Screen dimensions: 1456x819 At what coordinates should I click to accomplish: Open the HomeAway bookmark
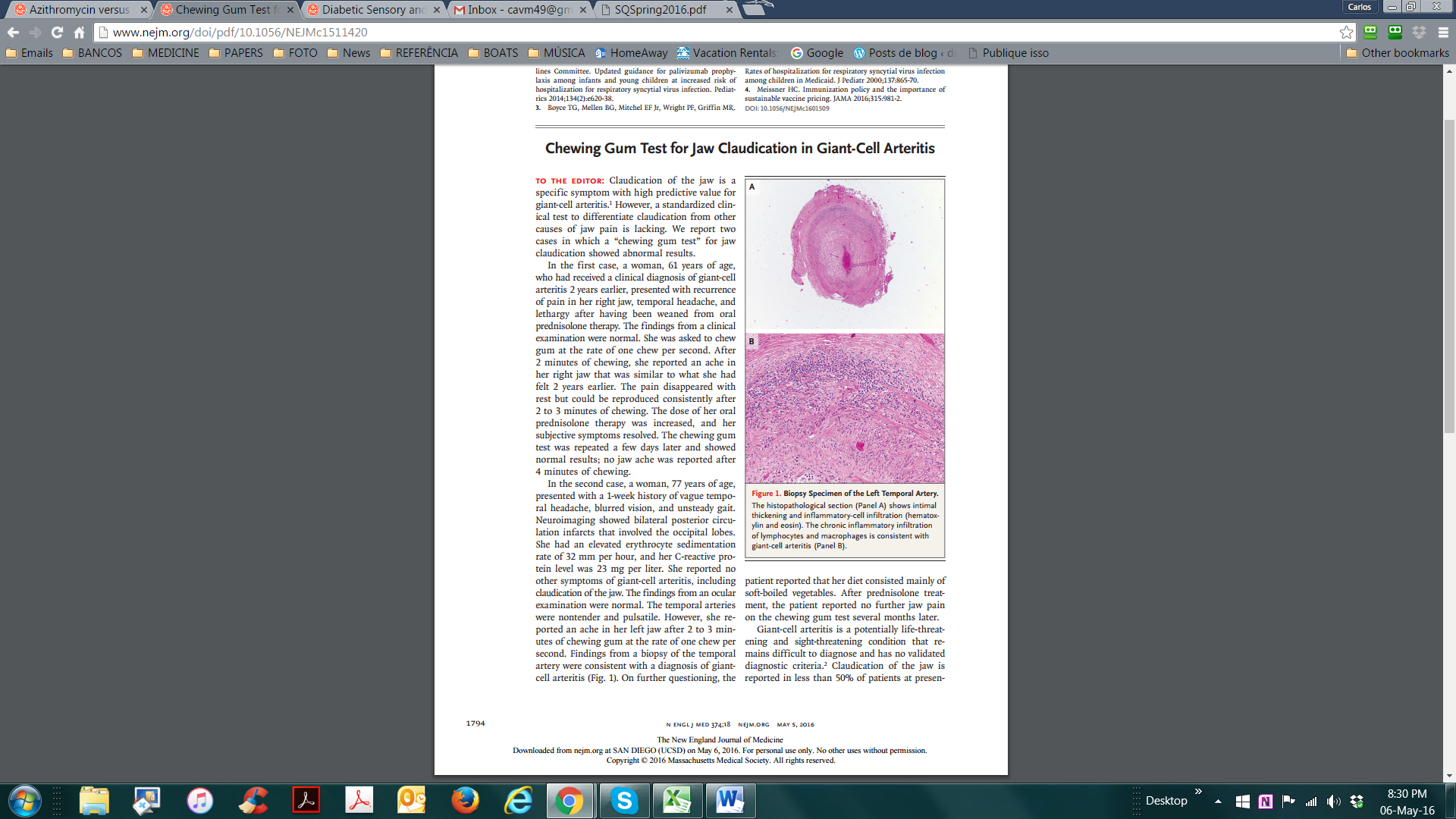tap(631, 53)
